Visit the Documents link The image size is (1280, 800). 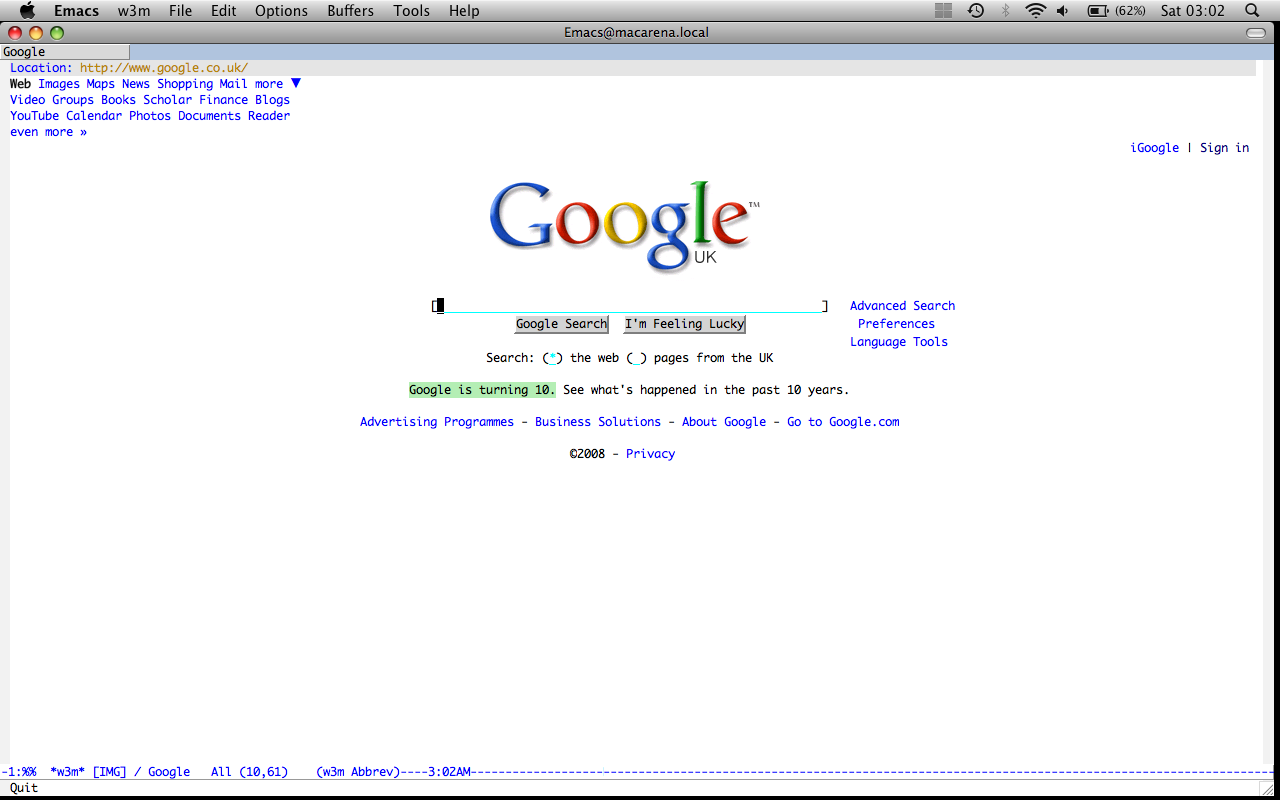tap(209, 116)
